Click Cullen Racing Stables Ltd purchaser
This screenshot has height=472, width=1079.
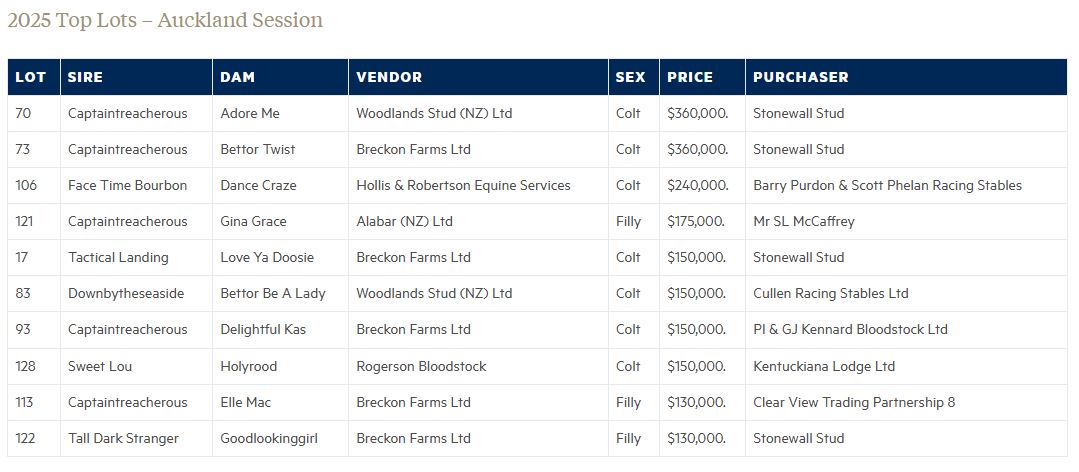click(830, 293)
